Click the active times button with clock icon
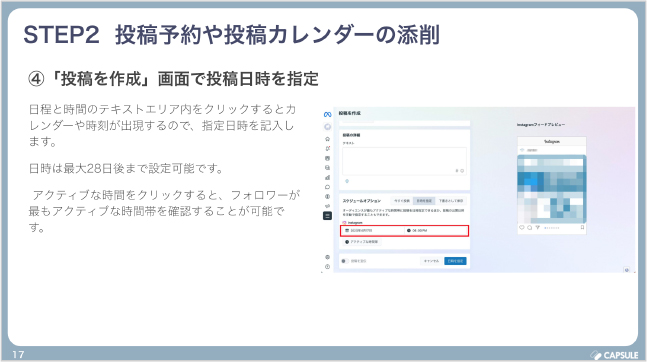This screenshot has height=362, width=647. (362, 242)
